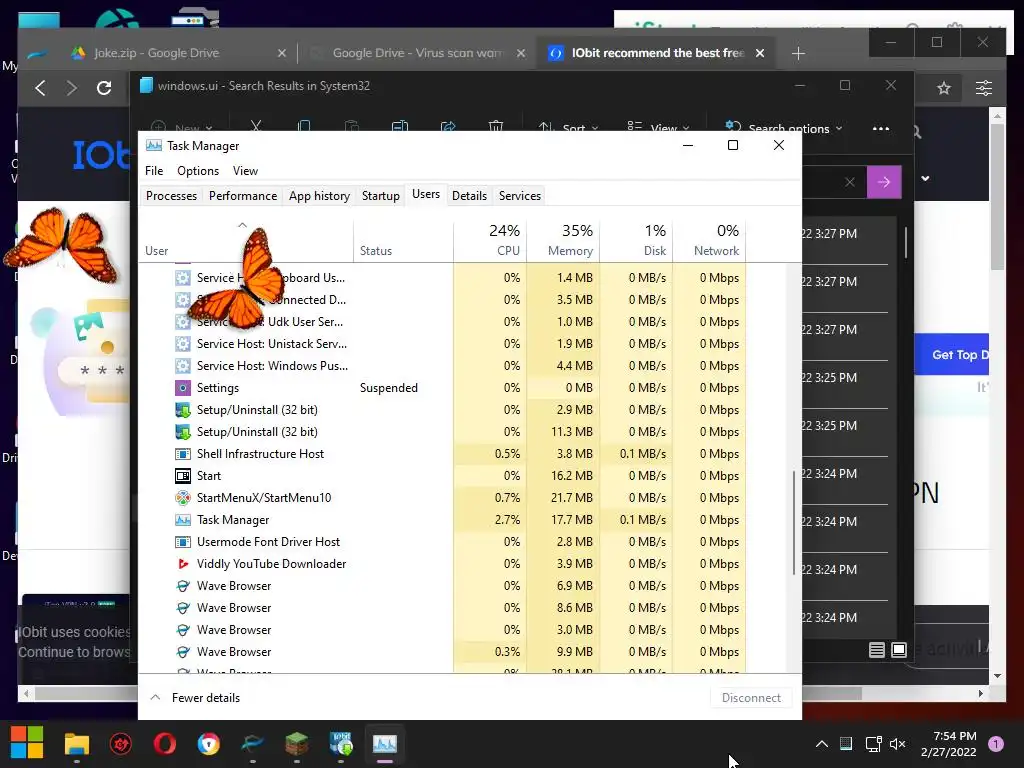The width and height of the screenshot is (1024, 768).
Task: Click the Suspended status of Settings
Action: [x=389, y=388]
